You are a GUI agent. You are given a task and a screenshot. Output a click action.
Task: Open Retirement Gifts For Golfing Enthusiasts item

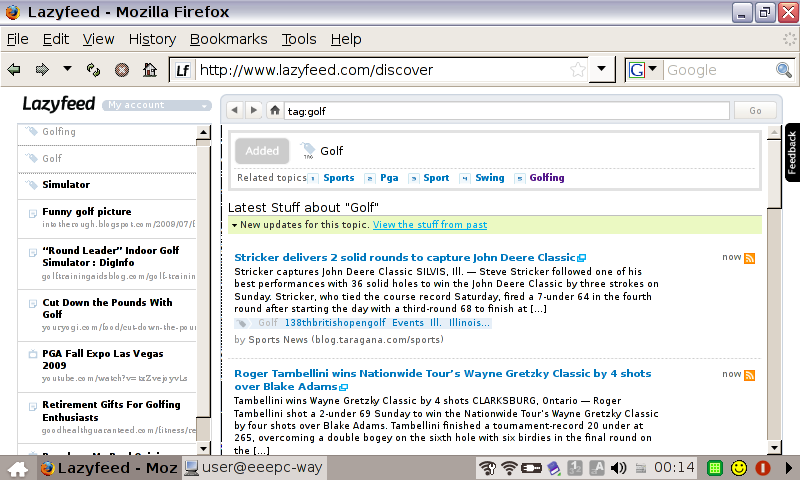tap(111, 411)
